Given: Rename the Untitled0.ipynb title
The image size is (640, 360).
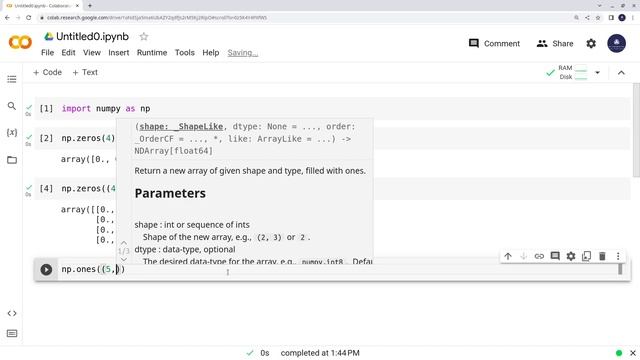Looking at the screenshot, I should point(92,37).
